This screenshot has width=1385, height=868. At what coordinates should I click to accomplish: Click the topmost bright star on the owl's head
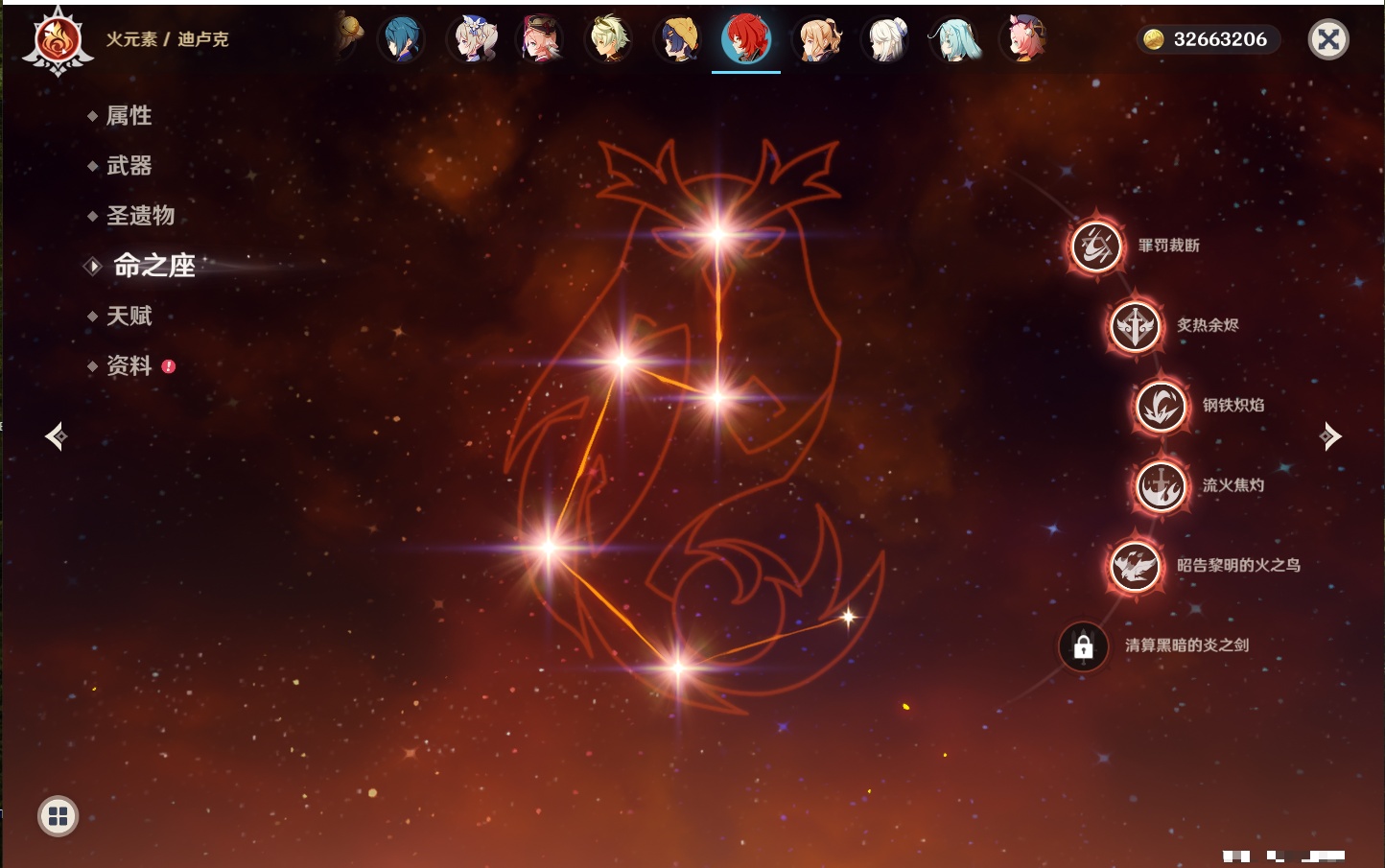pyautogui.click(x=717, y=233)
